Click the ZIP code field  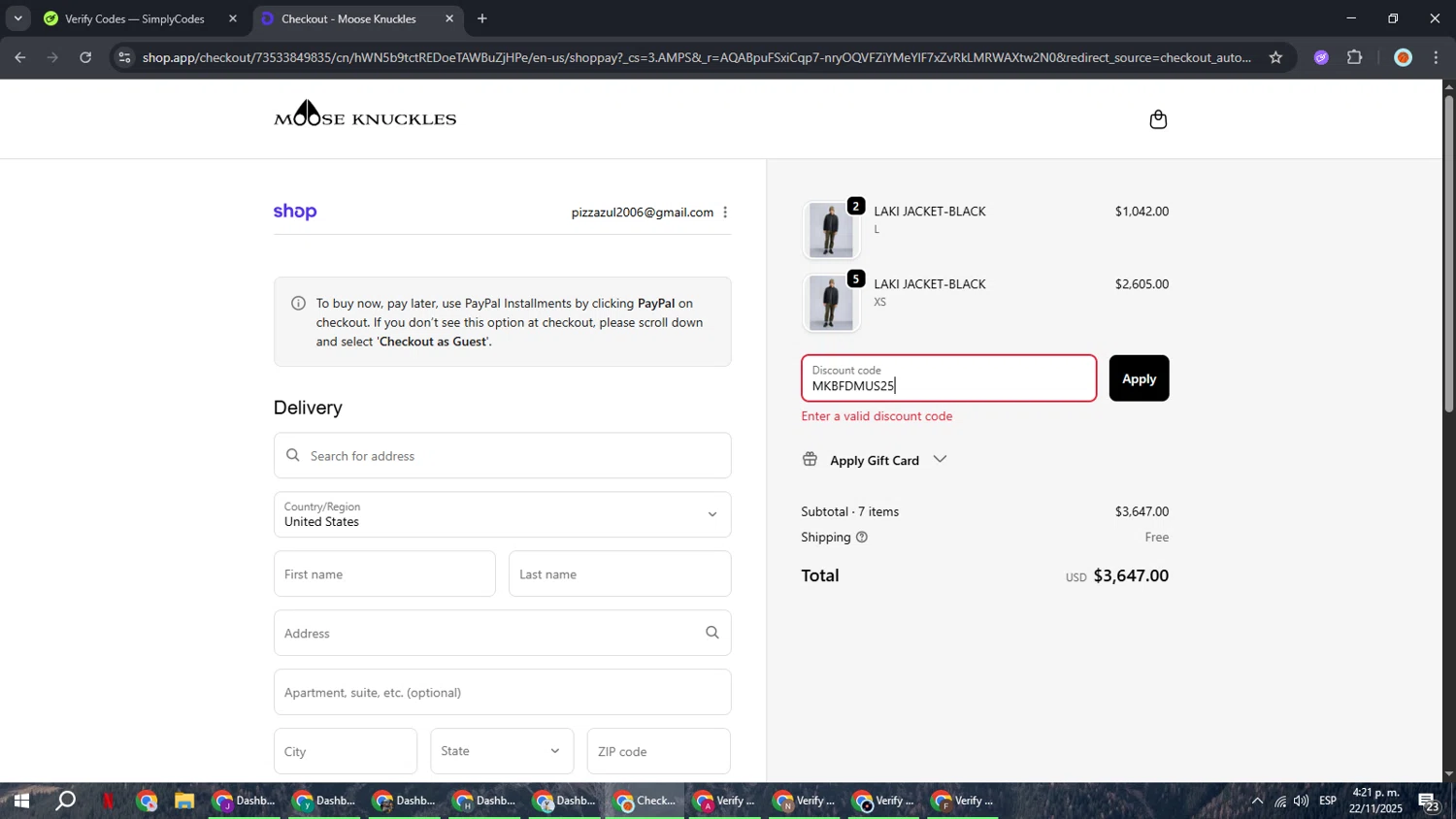pos(658,751)
